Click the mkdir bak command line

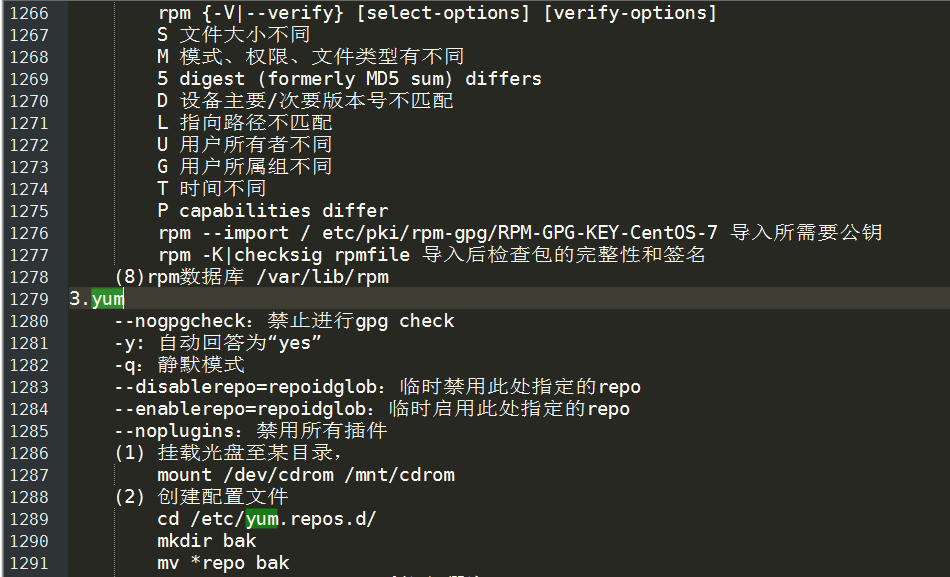coord(207,541)
